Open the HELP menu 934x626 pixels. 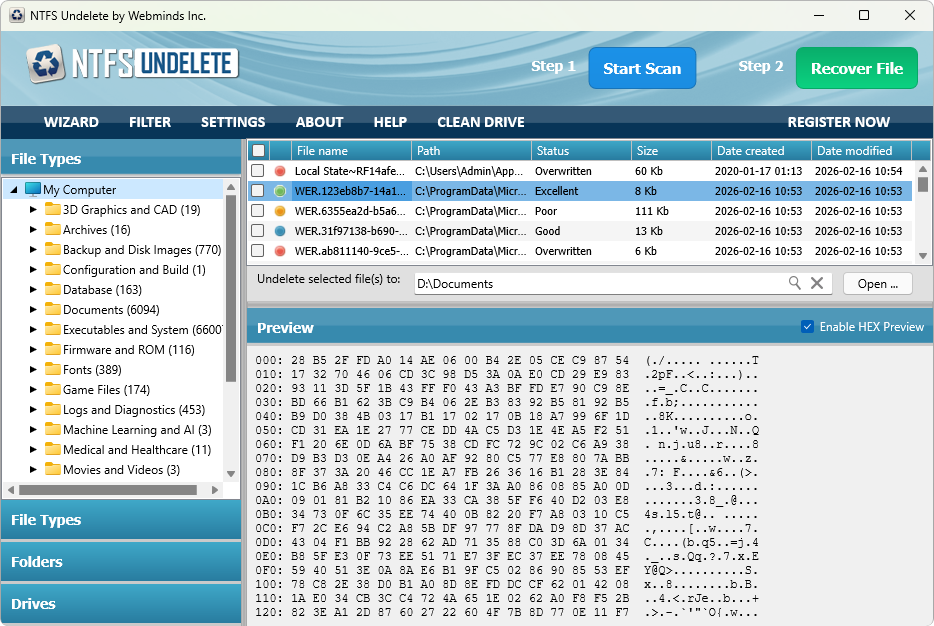390,122
